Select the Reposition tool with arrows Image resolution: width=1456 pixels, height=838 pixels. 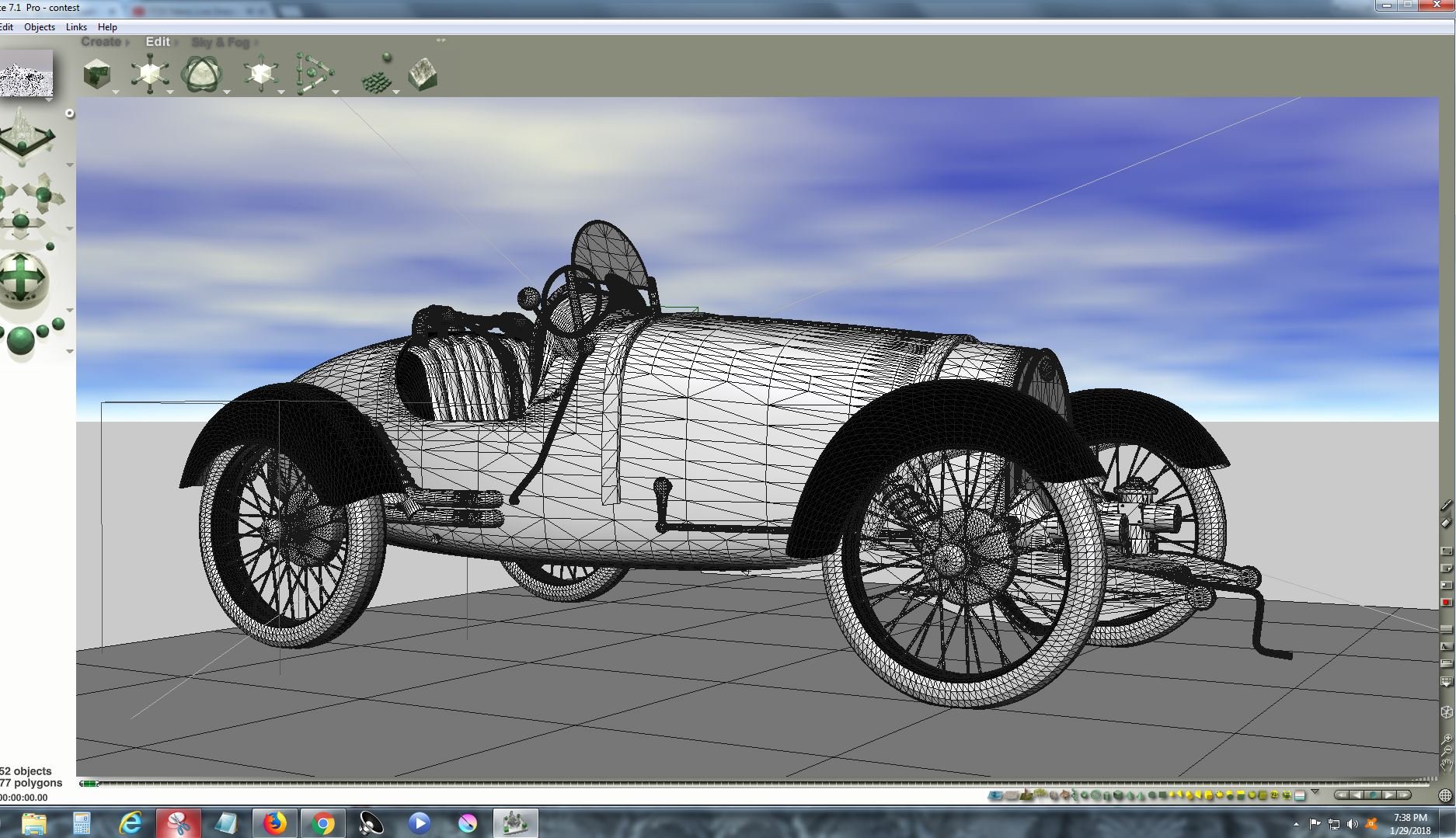[x=260, y=74]
